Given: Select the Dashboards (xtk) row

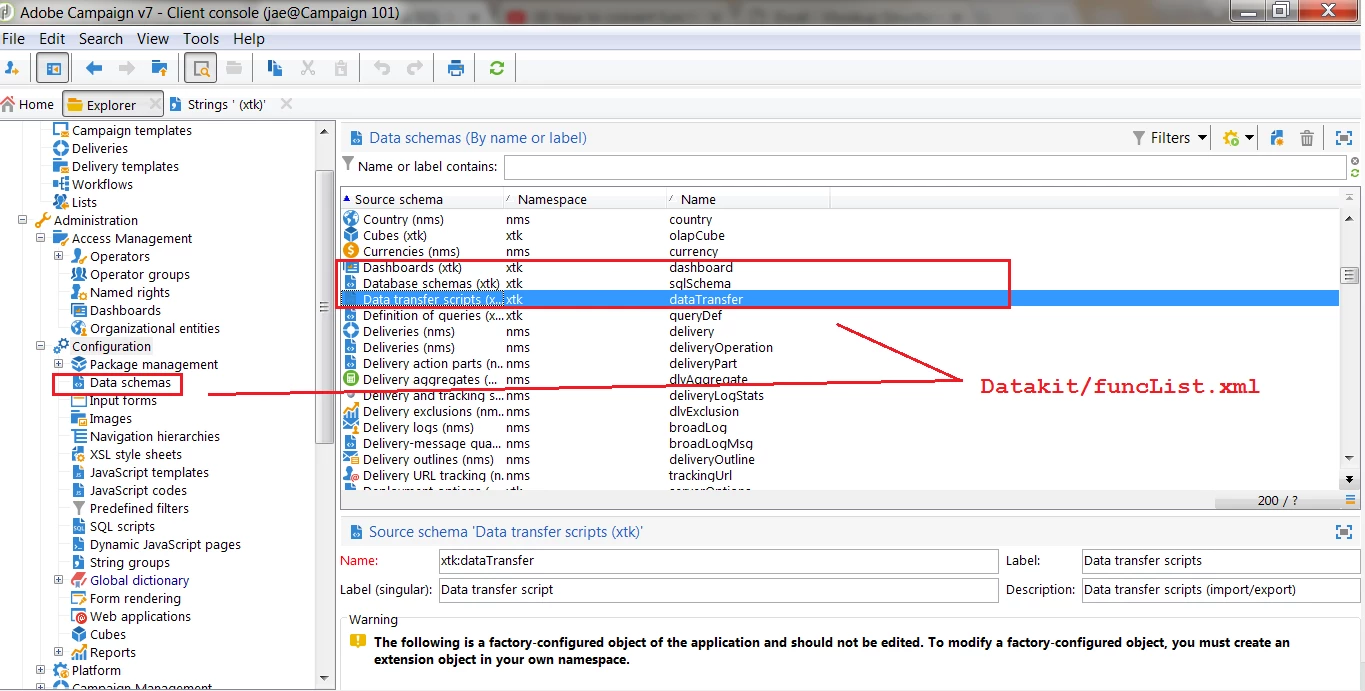Looking at the screenshot, I should pyautogui.click(x=840, y=267).
